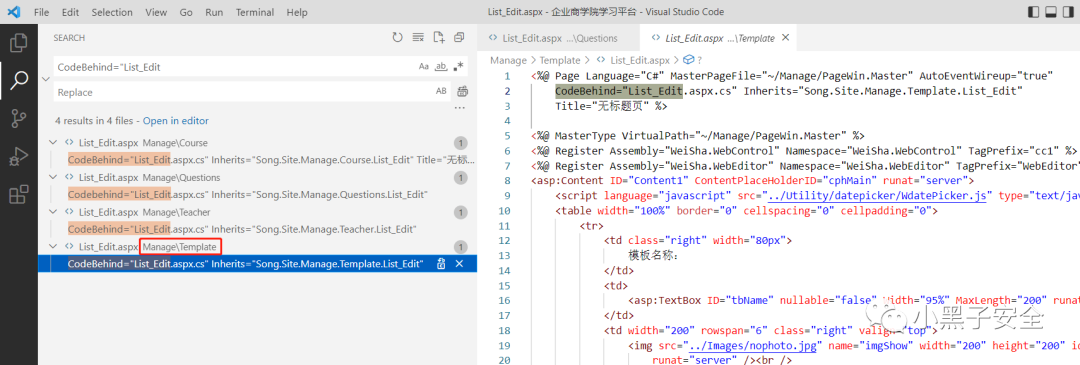This screenshot has height=365, width=1080.
Task: Click Replace All icon beside Replace field
Action: coord(463,92)
